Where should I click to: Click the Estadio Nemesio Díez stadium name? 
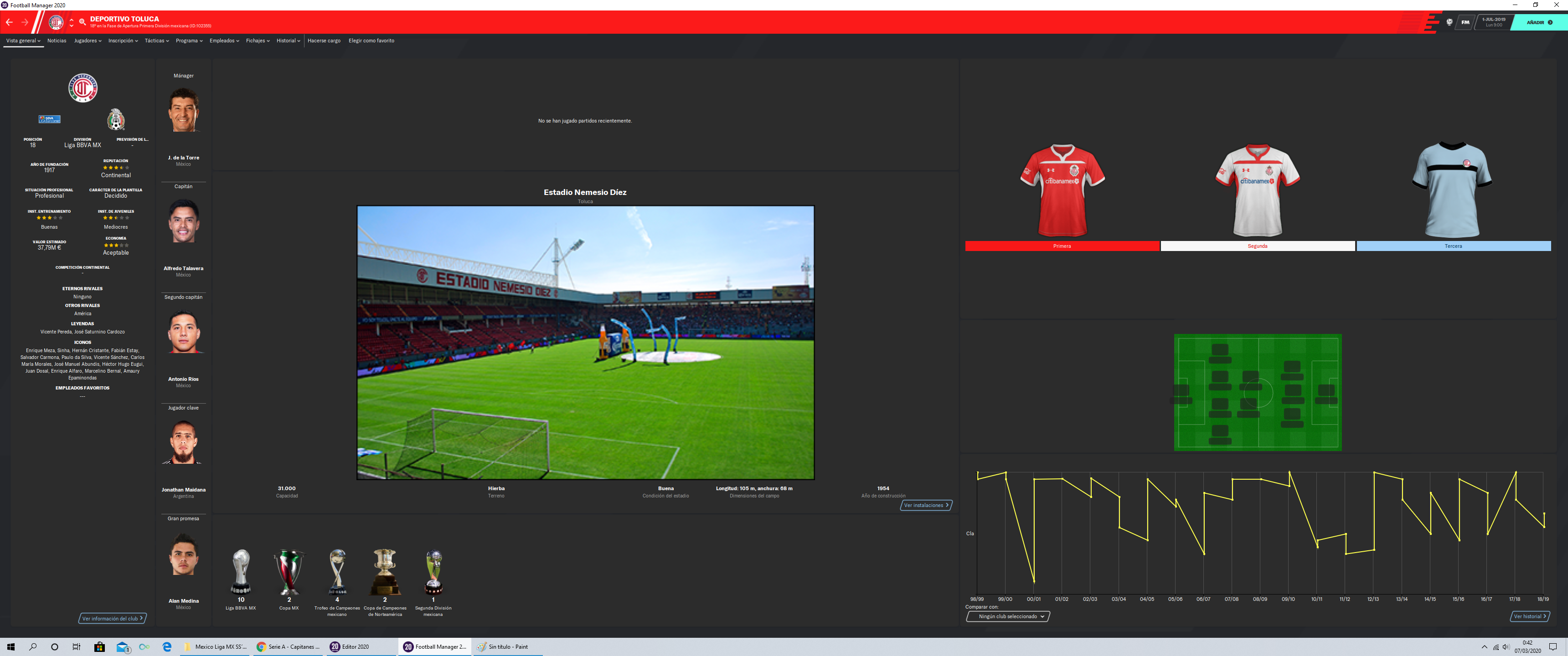point(585,192)
